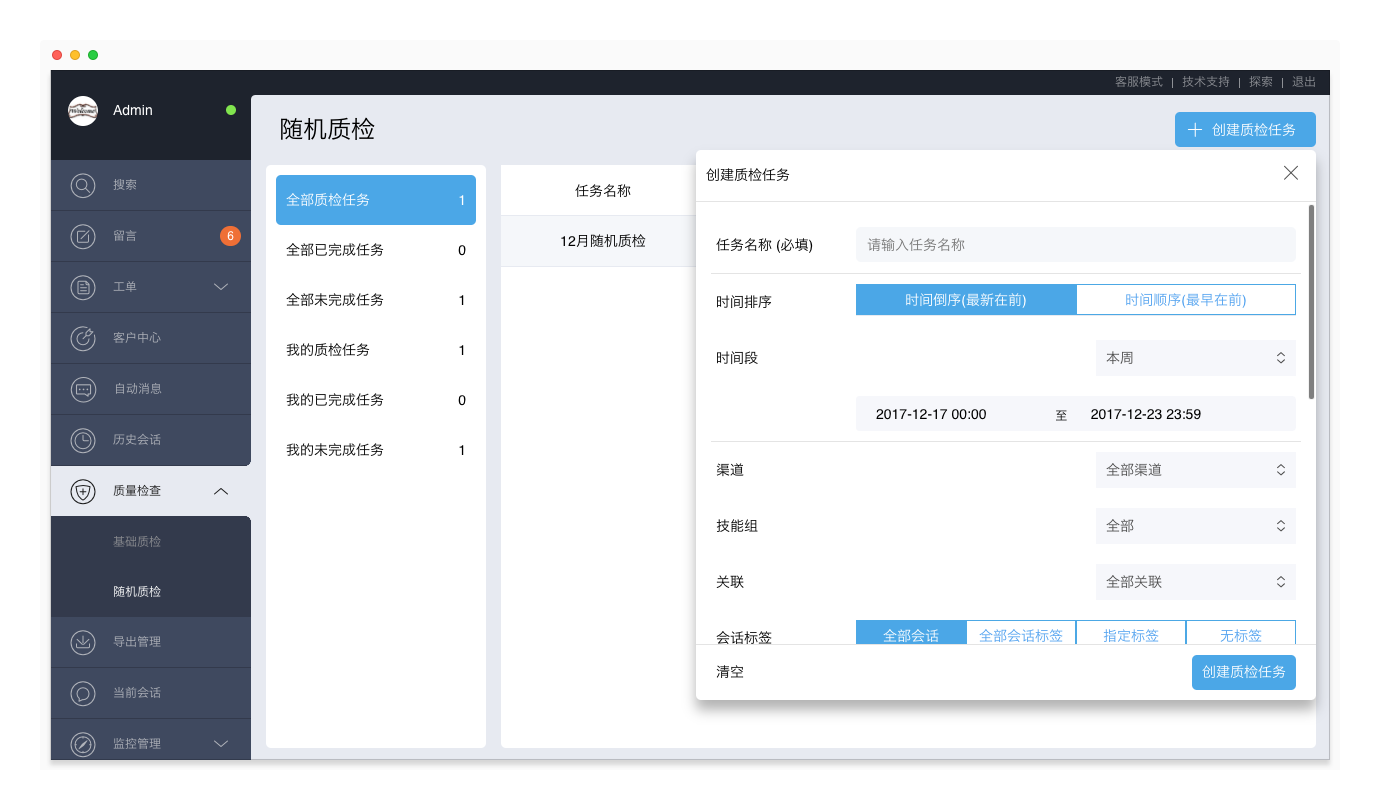The width and height of the screenshot is (1380, 810).
Task: Open the 全部渠道 channel dropdown
Action: click(x=1195, y=470)
